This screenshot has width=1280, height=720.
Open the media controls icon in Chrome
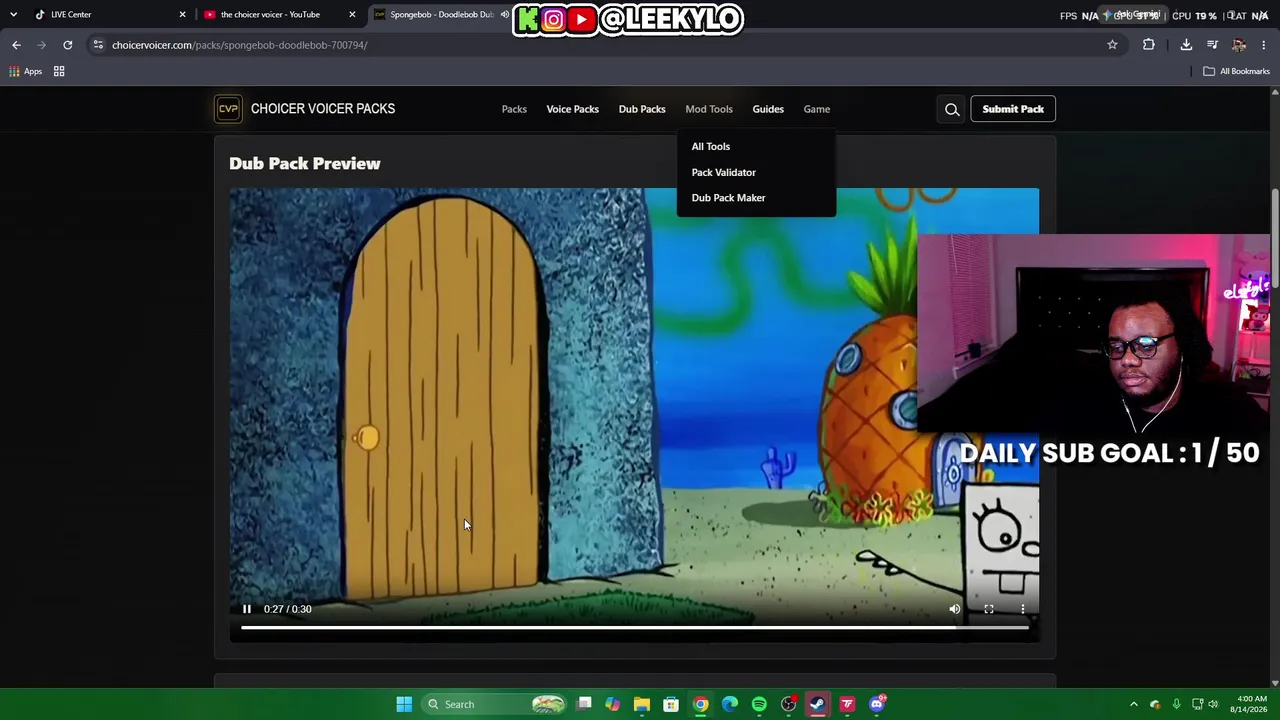tap(1212, 45)
